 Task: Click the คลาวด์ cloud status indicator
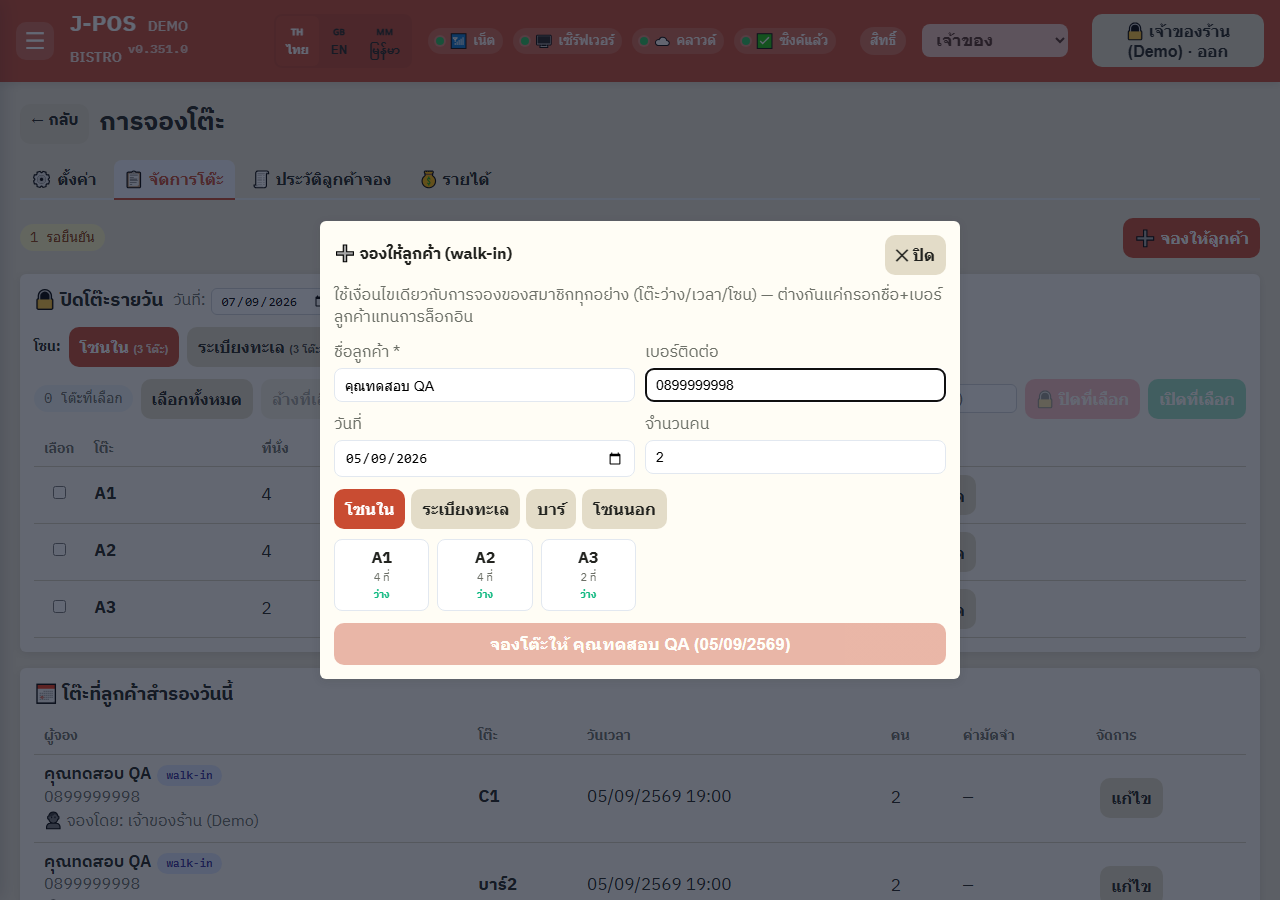[680, 41]
